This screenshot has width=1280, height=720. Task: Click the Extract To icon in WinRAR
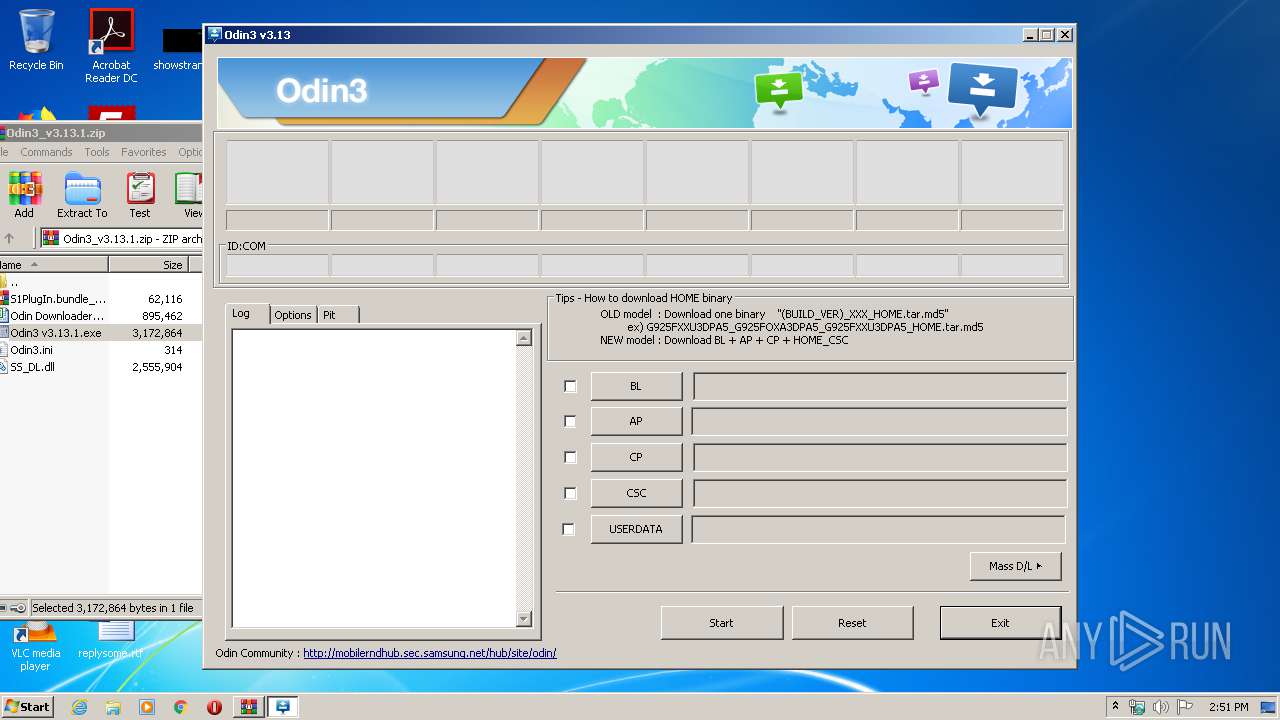coord(82,195)
